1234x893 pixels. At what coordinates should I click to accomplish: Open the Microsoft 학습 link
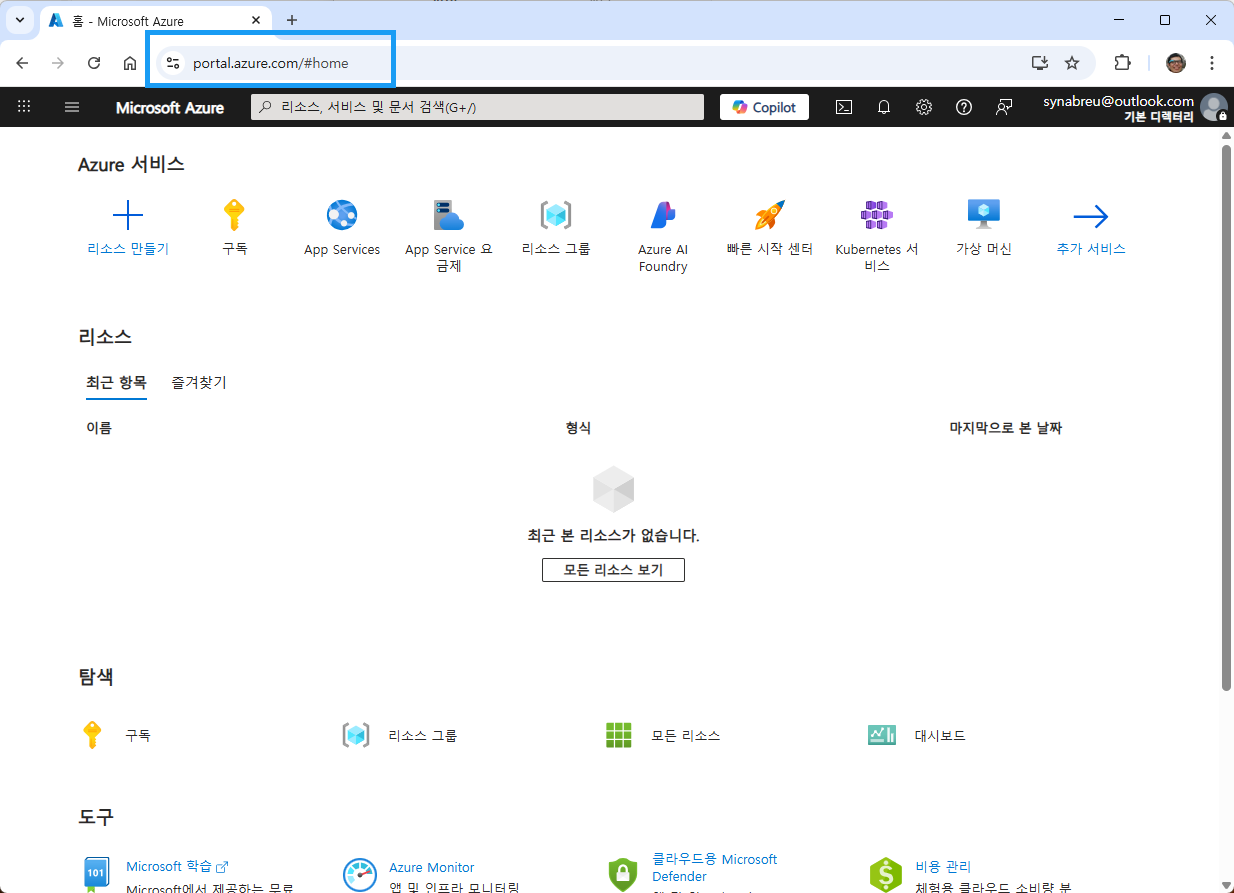coord(177,866)
